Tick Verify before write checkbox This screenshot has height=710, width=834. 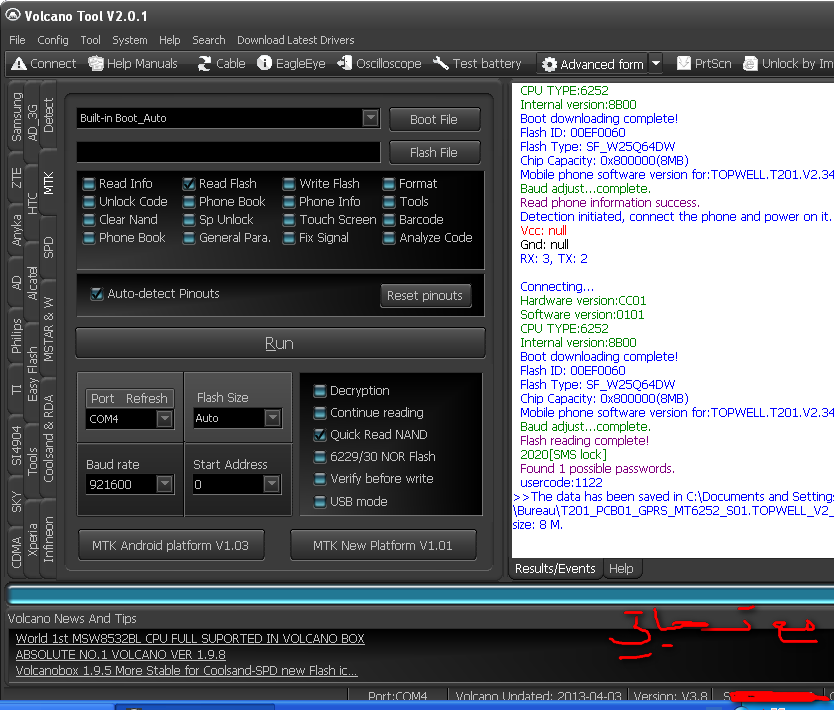point(320,479)
